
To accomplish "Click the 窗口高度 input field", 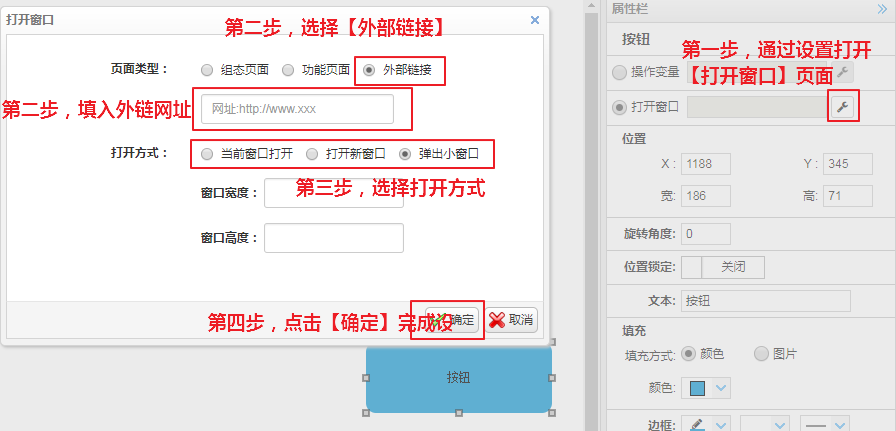I will (334, 238).
